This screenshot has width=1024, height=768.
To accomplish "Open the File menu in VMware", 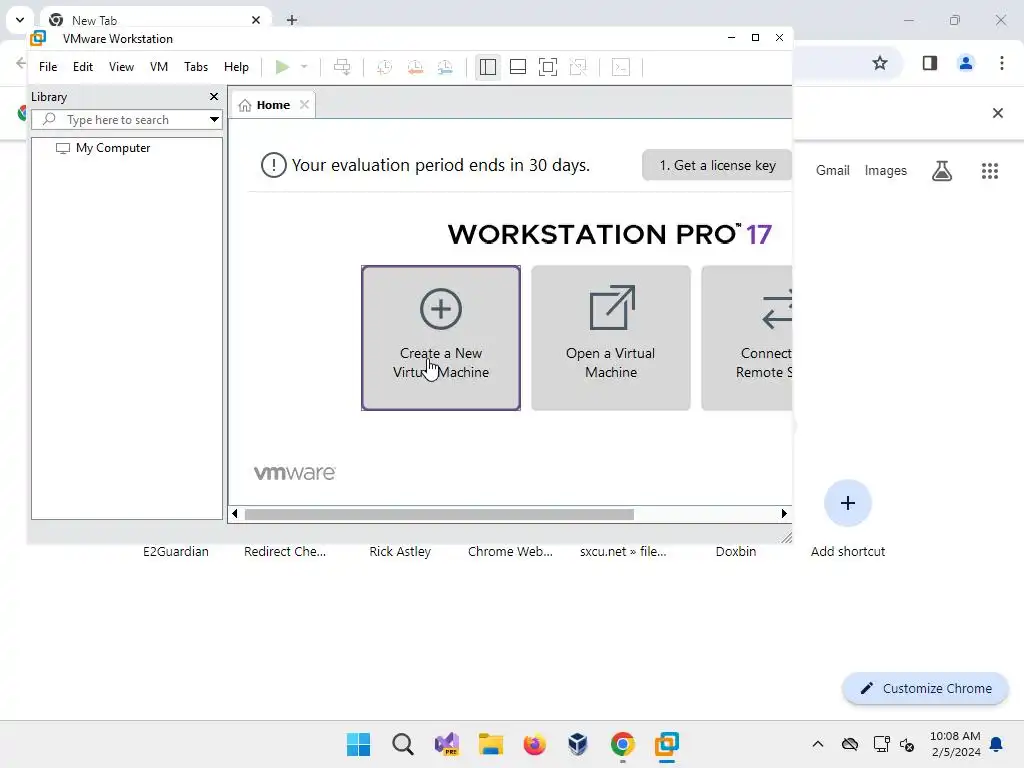I will coord(48,67).
